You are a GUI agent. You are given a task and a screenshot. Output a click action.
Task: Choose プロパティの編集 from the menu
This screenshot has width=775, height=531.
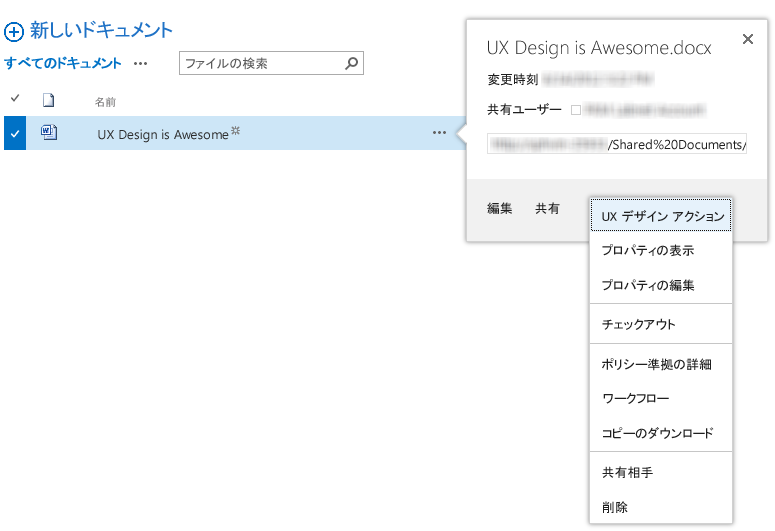pyautogui.click(x=661, y=285)
